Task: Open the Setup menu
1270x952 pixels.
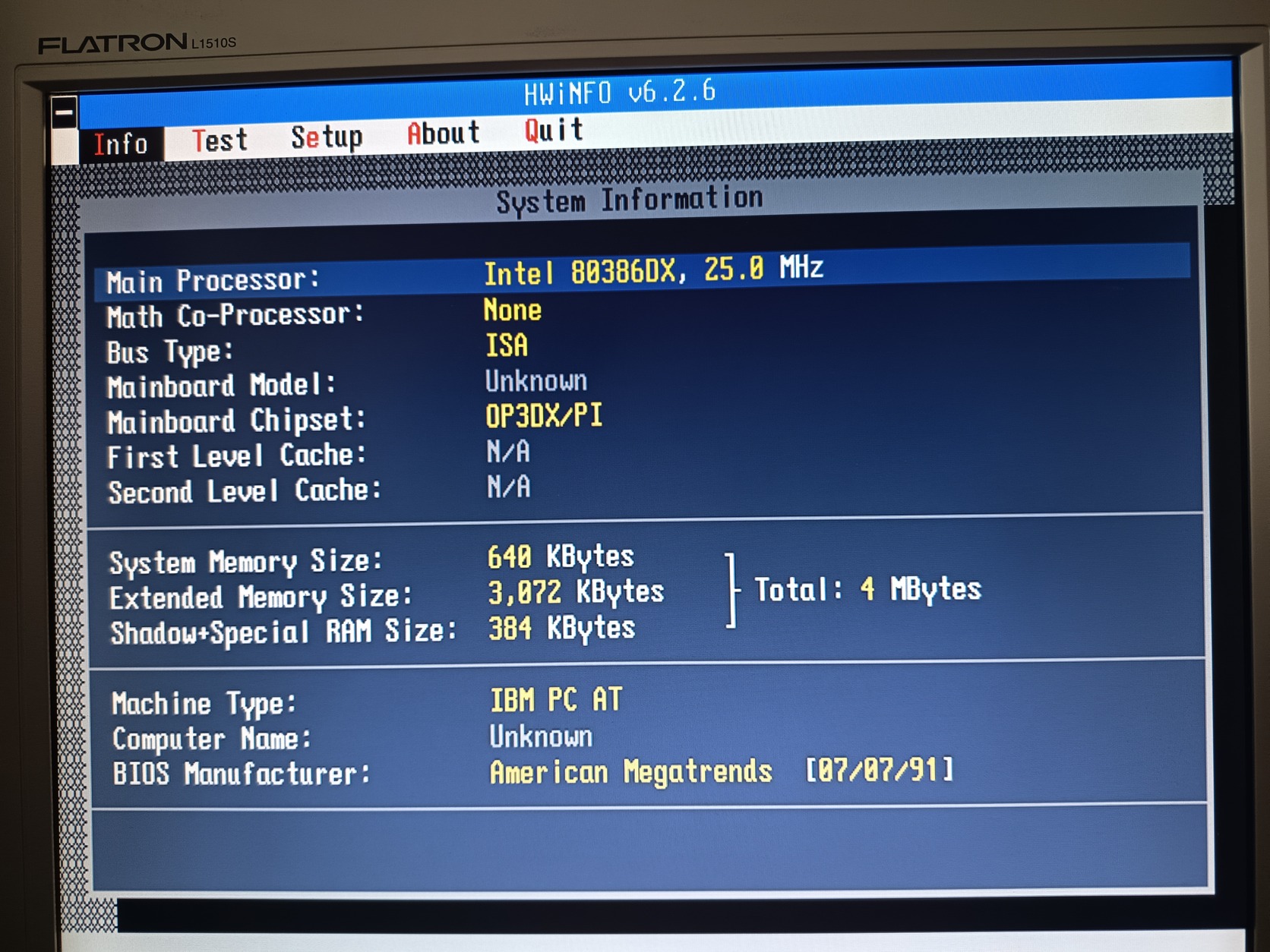Action: (x=327, y=137)
